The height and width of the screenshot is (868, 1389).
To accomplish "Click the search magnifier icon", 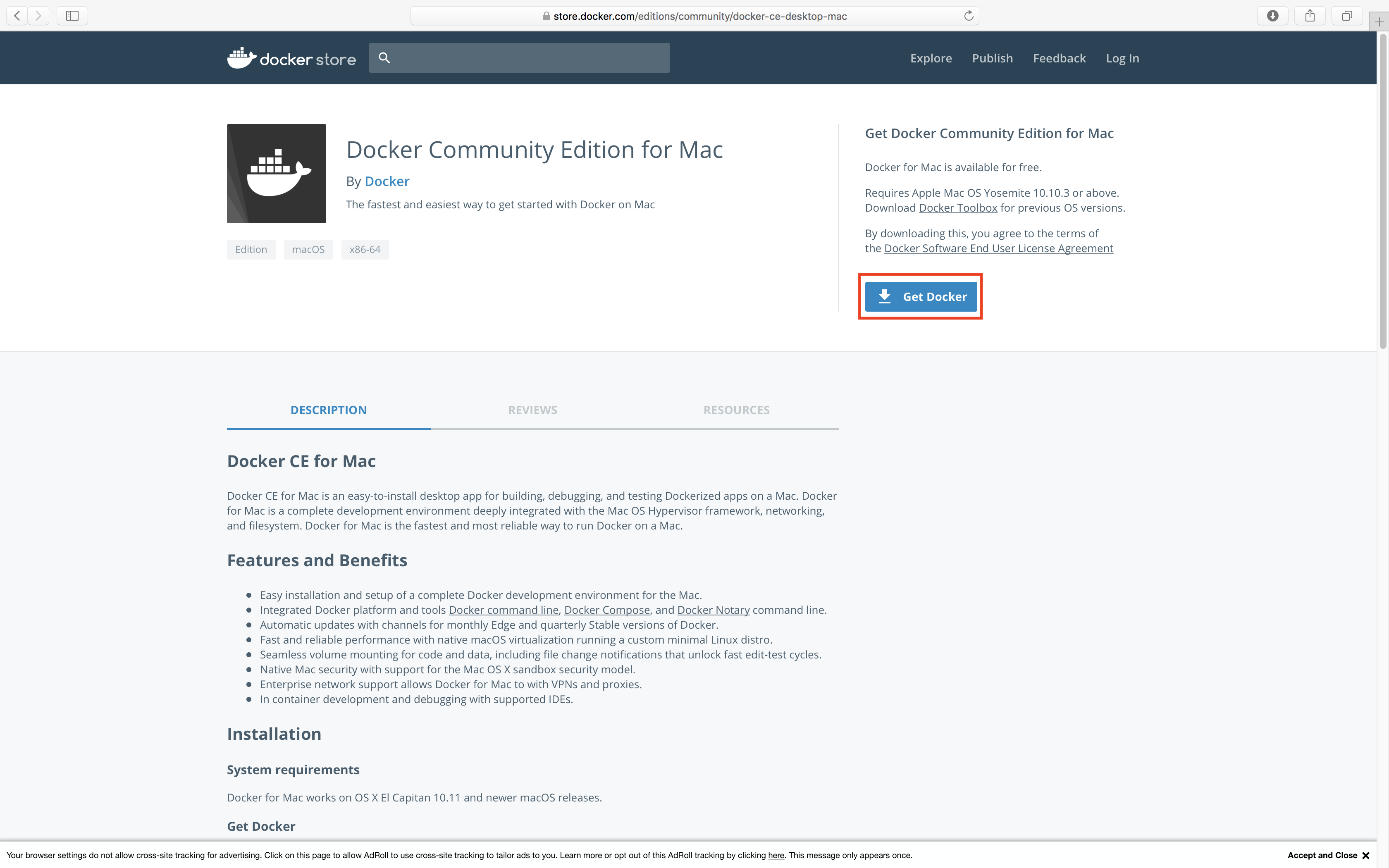I will [x=384, y=57].
